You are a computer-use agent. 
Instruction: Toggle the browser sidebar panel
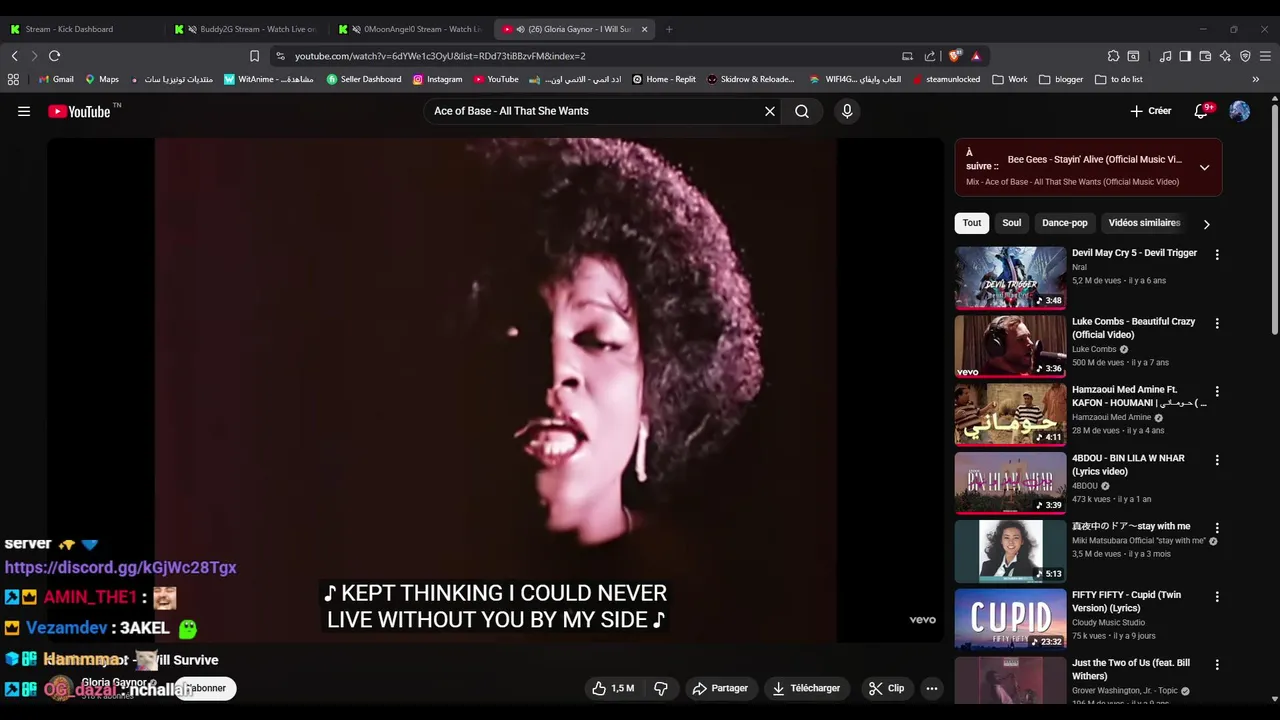click(x=1185, y=56)
